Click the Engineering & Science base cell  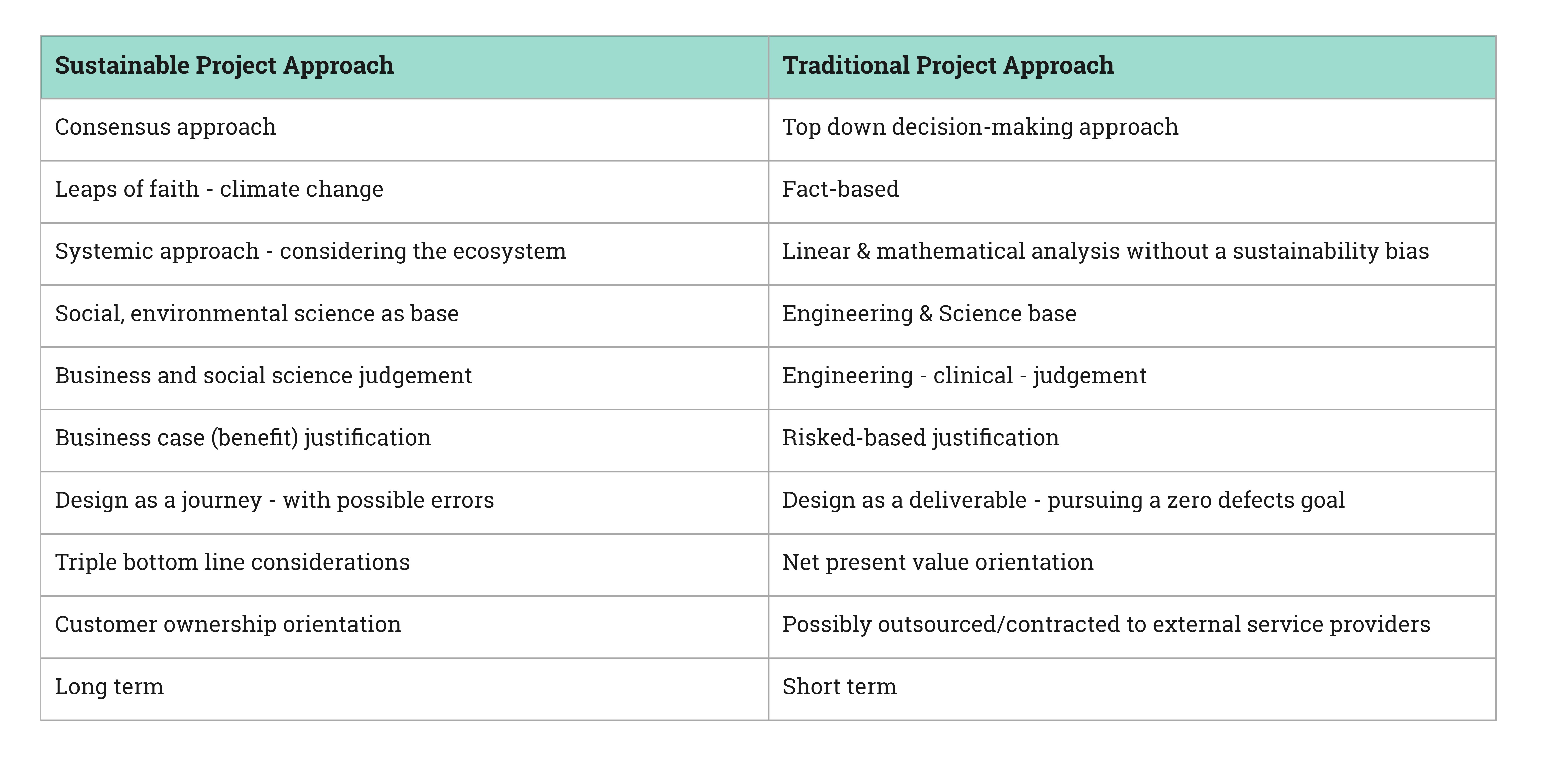click(x=929, y=314)
